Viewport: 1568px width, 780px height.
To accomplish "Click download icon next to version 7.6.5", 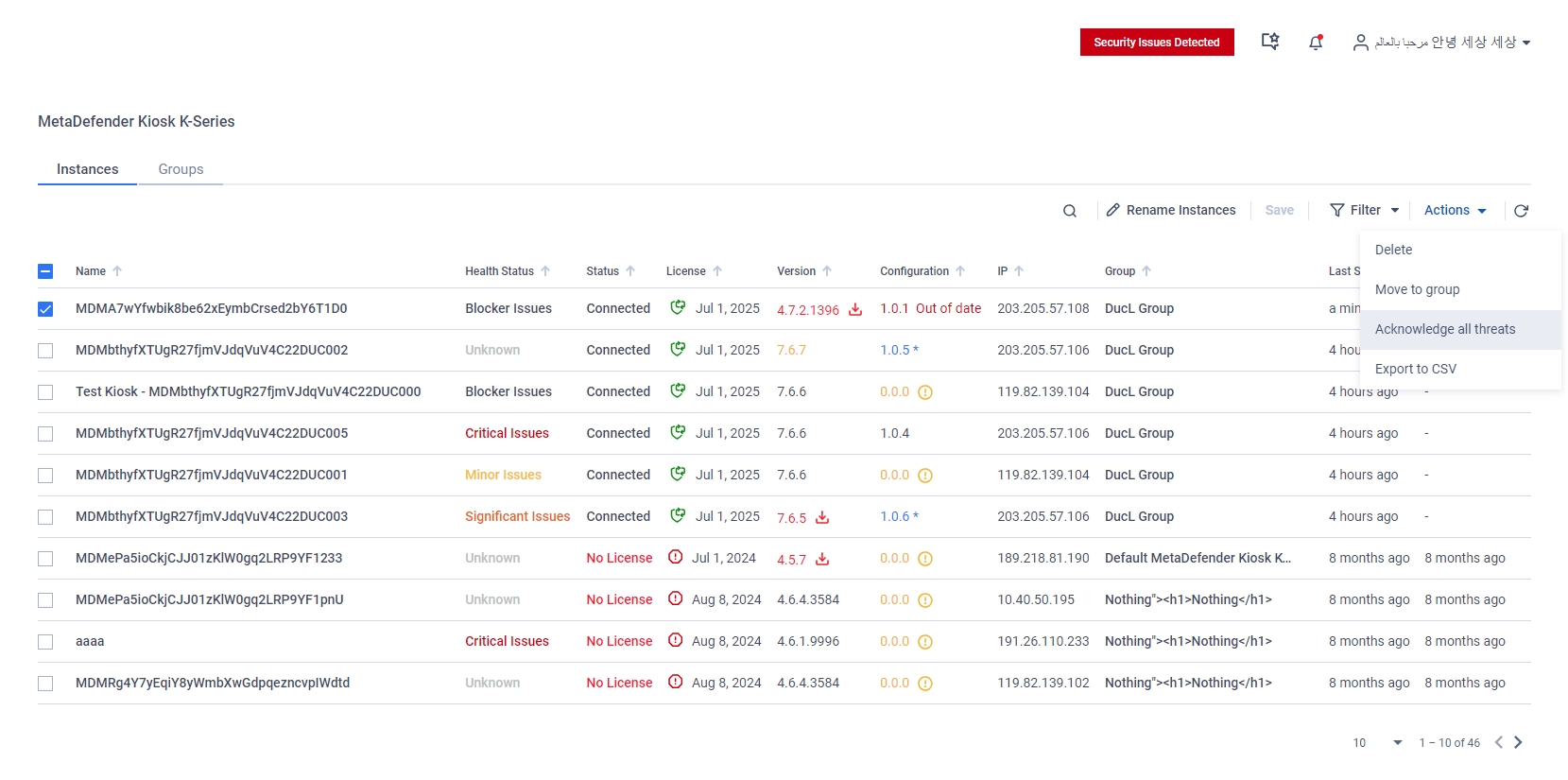I will [822, 517].
